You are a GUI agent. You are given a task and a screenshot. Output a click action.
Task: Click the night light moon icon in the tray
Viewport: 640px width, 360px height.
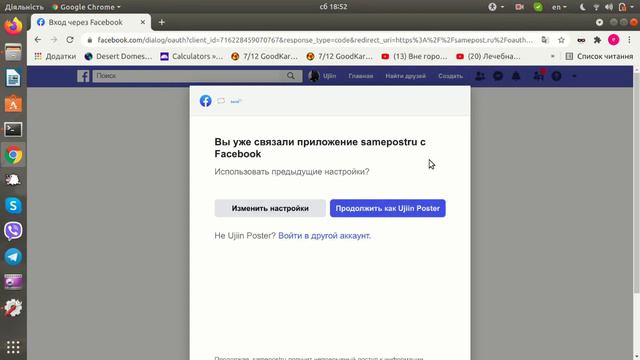(x=583, y=7)
